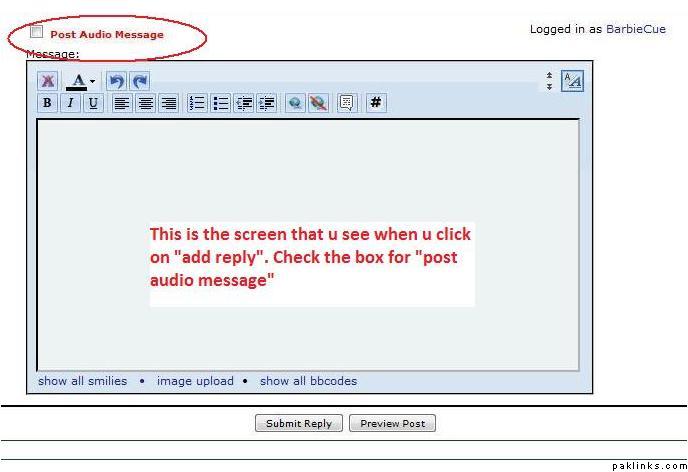
Task: Click the editor resize arrows
Action: (x=548, y=81)
